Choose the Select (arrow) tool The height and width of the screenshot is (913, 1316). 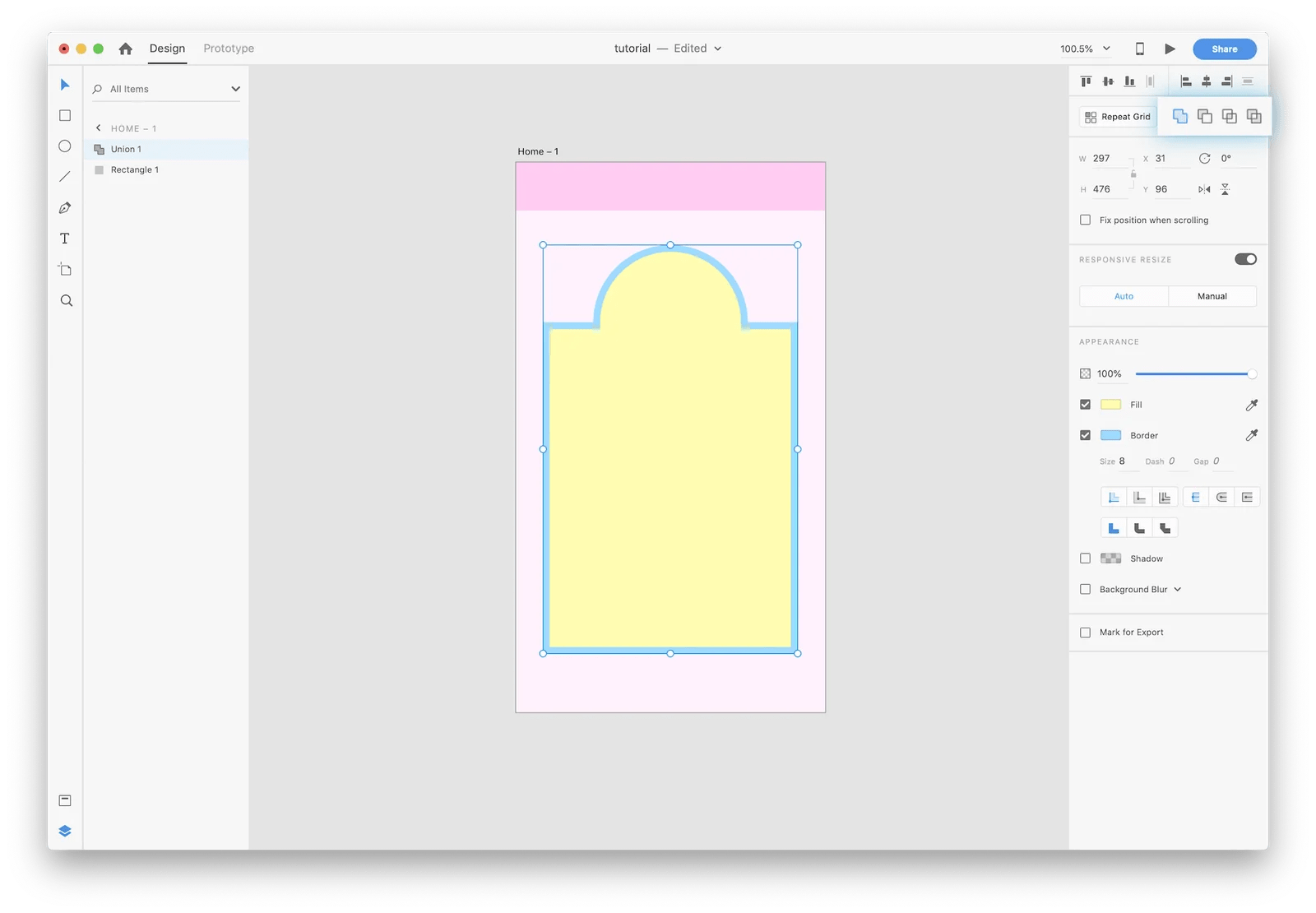65,85
